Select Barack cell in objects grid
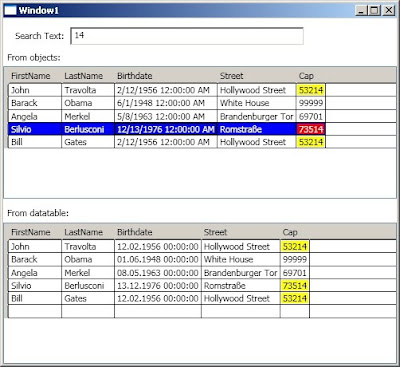 coord(35,103)
